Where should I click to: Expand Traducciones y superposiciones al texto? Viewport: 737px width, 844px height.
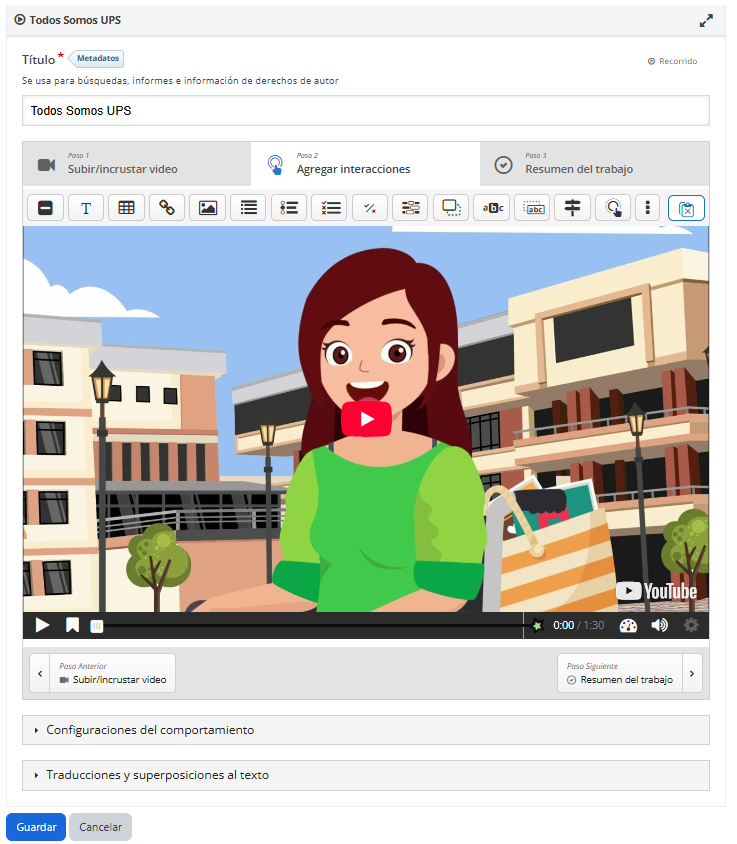(x=365, y=775)
